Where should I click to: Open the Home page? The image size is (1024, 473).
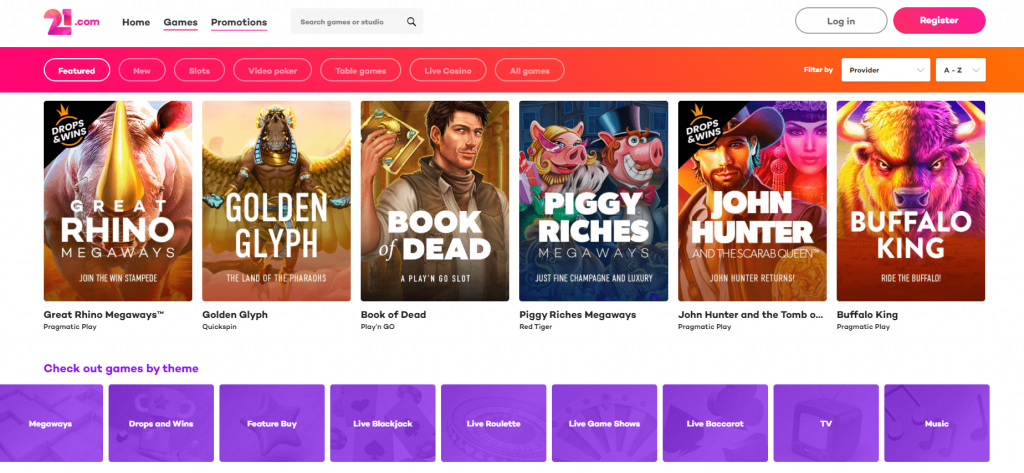(x=136, y=22)
